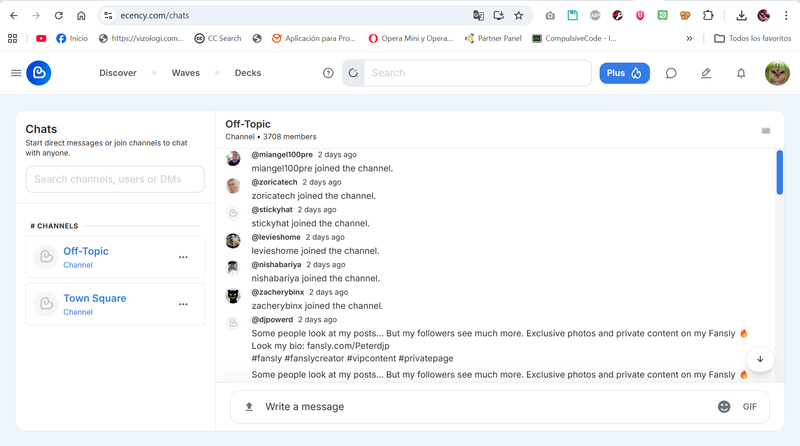Viewport: 800px width, 446px height.
Task: Open the GIF picker
Action: pos(750,407)
